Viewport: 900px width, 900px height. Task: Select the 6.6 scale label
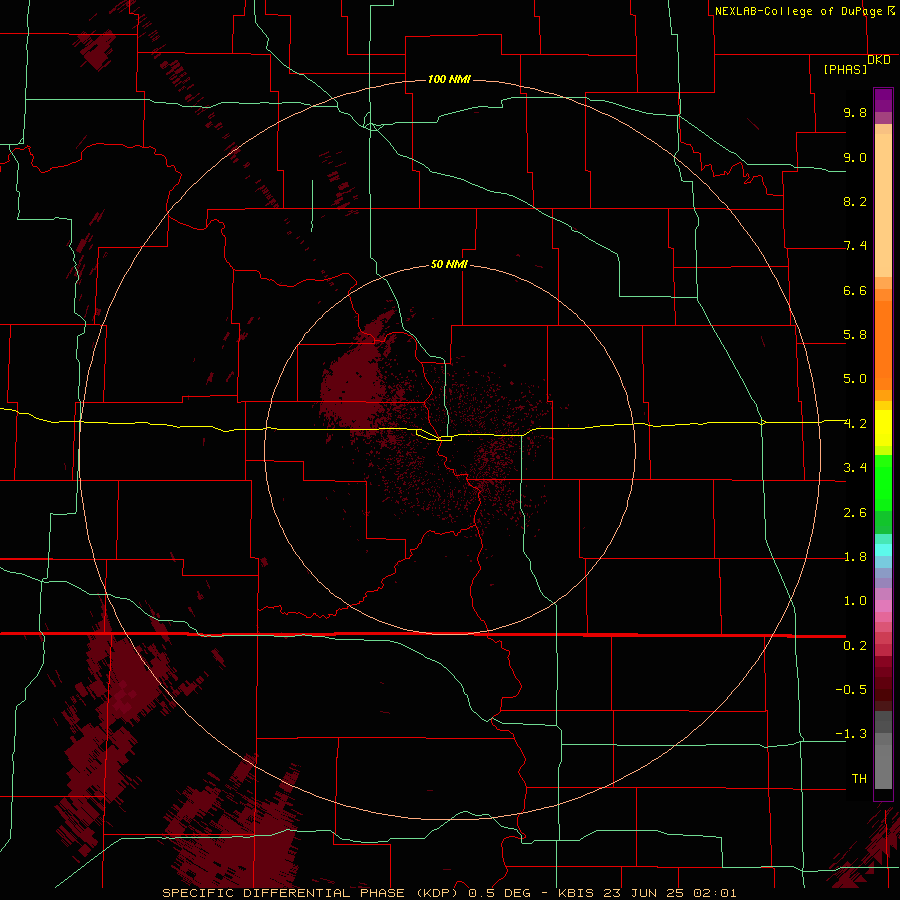pos(855,290)
